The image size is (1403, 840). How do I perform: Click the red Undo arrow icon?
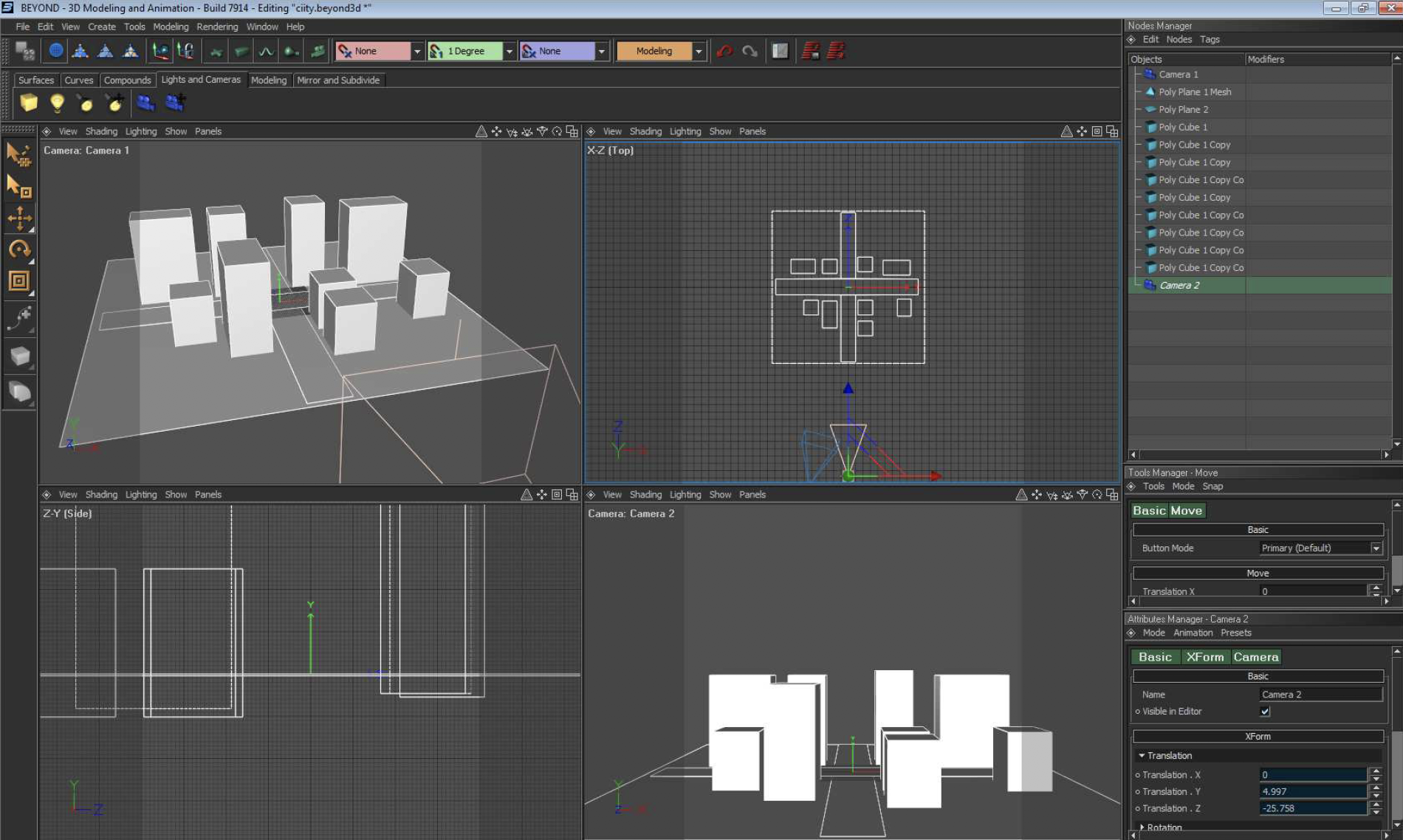724,51
